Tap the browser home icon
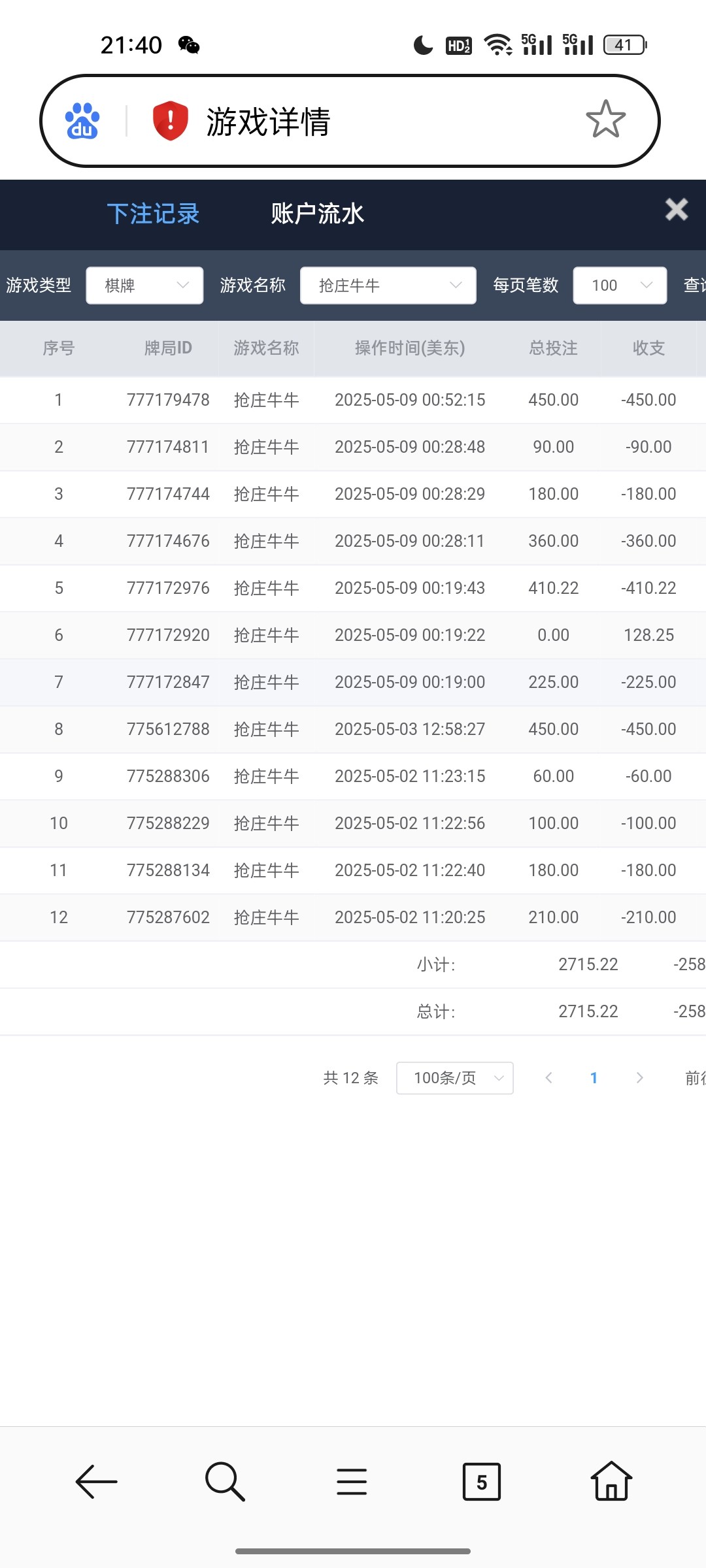The width and height of the screenshot is (706, 1568). pos(611,1481)
